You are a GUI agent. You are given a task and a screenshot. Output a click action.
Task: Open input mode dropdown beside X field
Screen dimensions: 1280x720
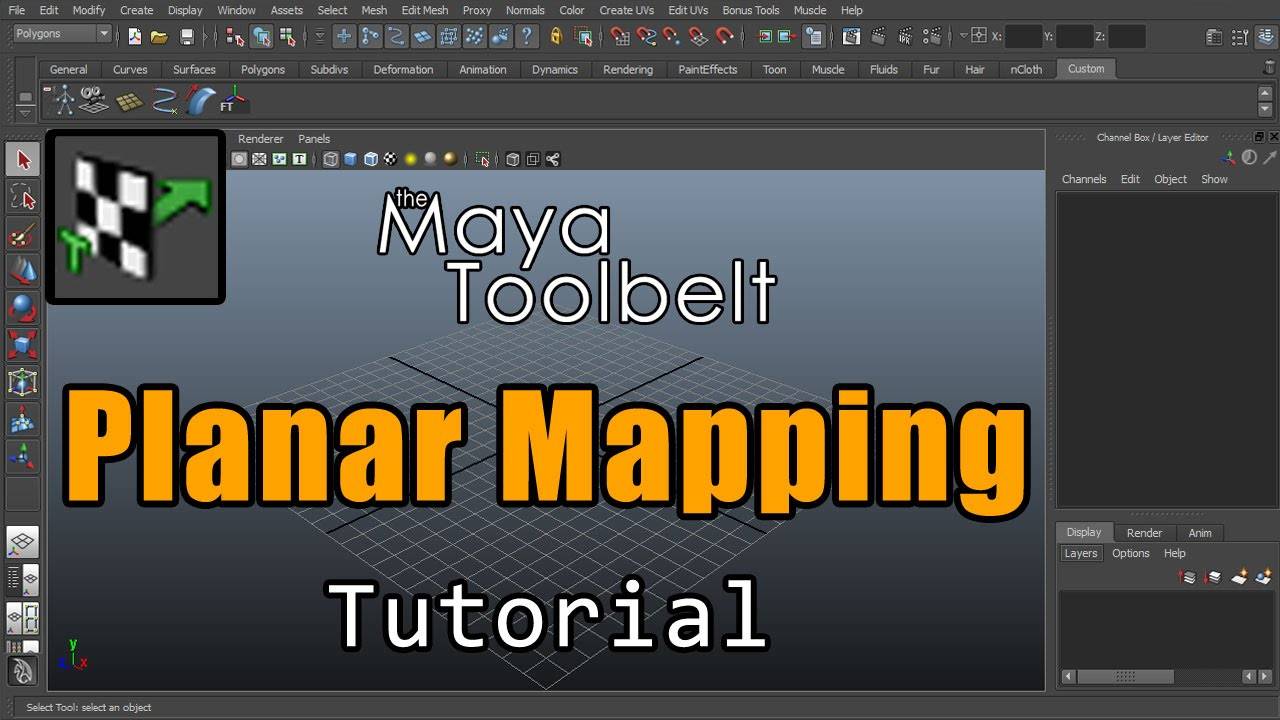click(964, 36)
